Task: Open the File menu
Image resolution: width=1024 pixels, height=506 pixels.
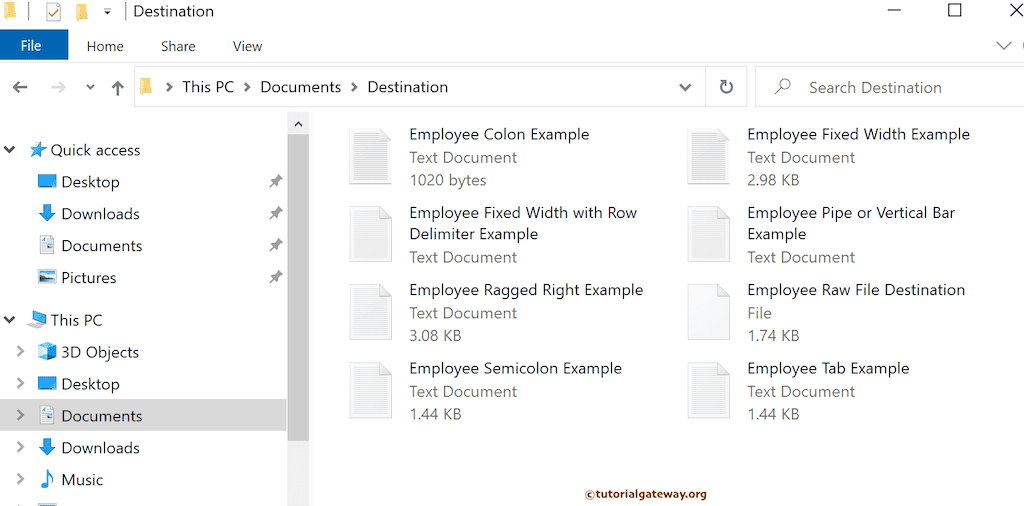Action: point(34,46)
